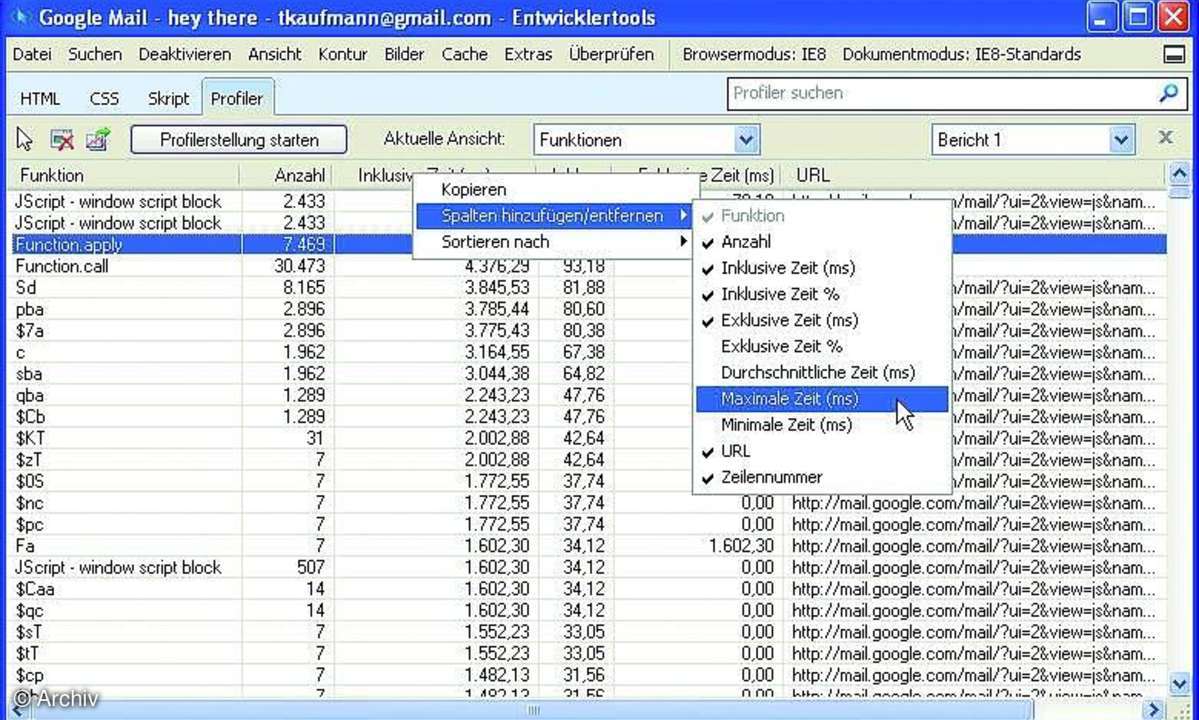
Task: Switch to the HTML tab
Action: [40, 99]
